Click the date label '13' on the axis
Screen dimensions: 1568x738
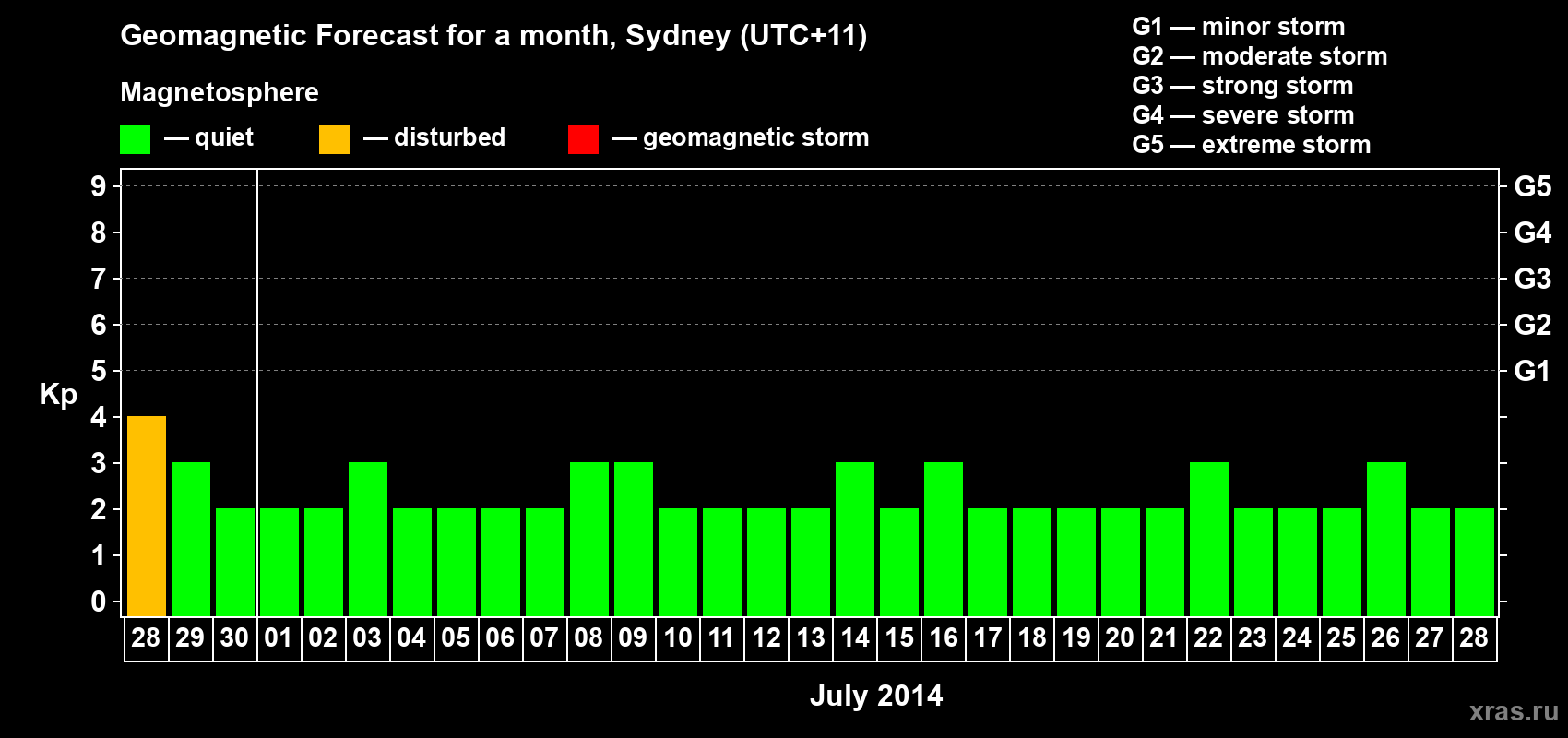811,637
